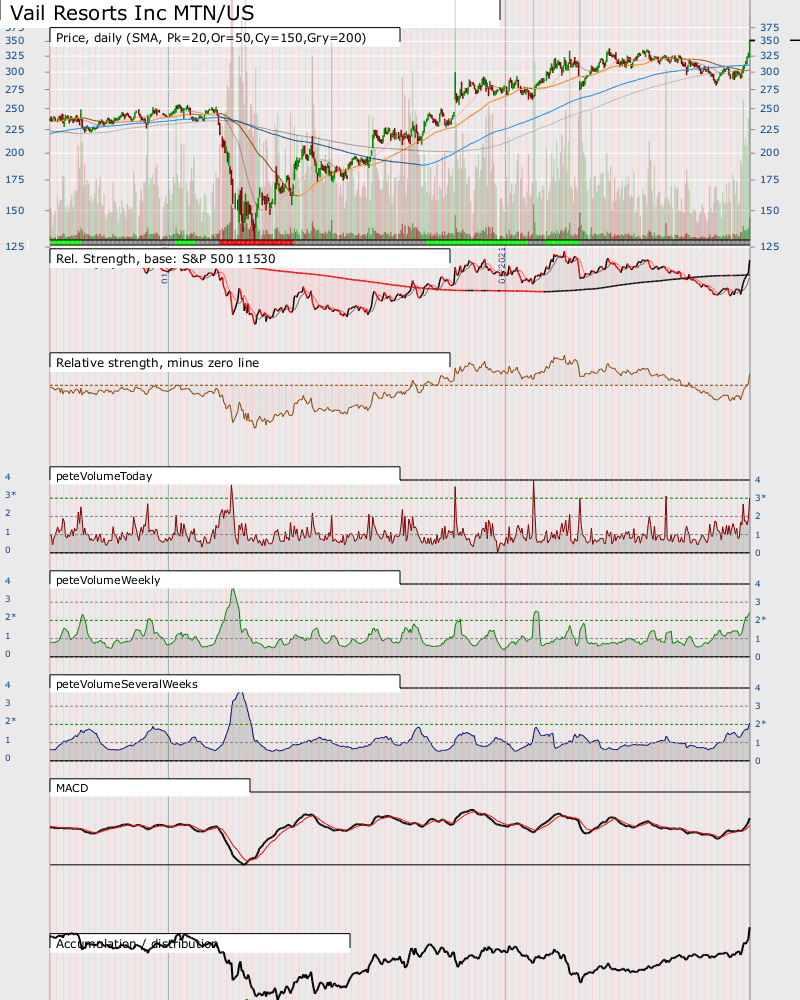800x1000 pixels.
Task: Click the 3 value on the peteVolumeWeekly right axis
Action: 758,602
